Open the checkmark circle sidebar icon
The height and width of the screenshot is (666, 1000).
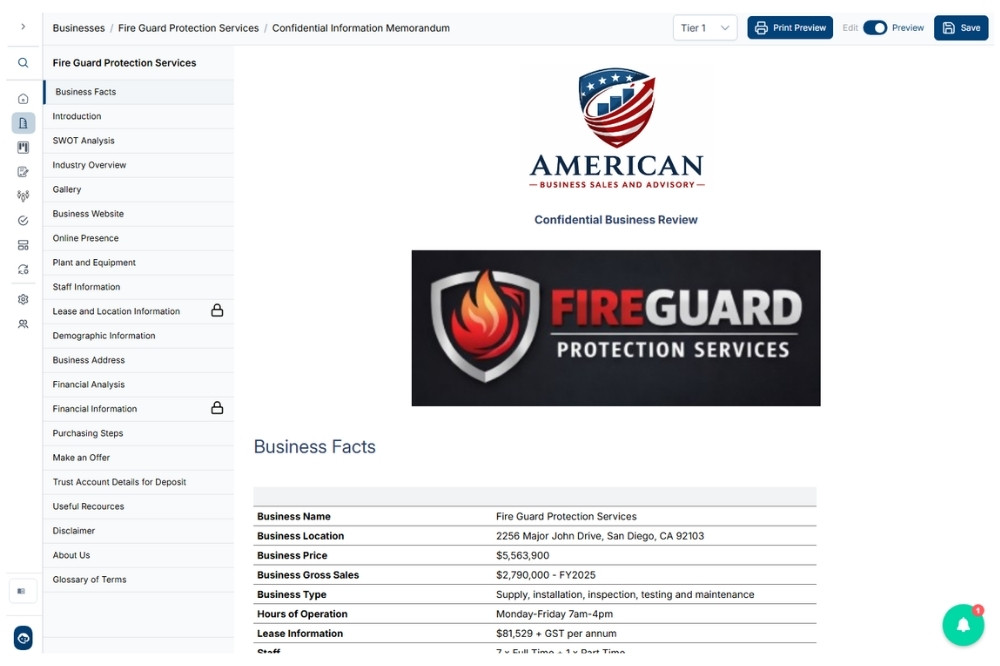(23, 221)
